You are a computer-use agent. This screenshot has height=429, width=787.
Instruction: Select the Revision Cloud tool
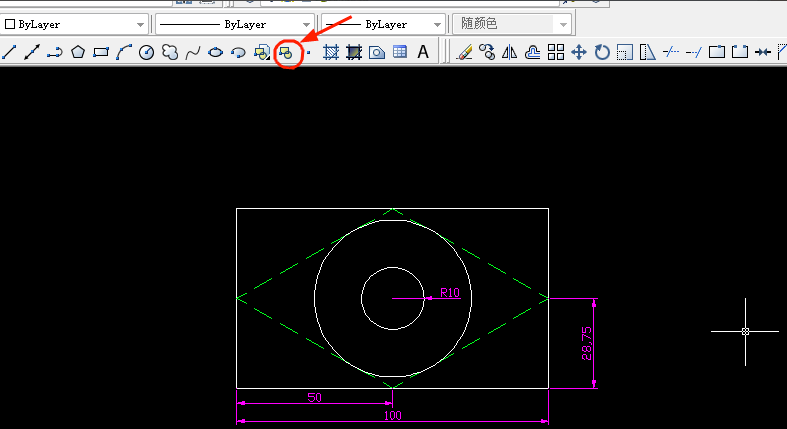[x=170, y=52]
